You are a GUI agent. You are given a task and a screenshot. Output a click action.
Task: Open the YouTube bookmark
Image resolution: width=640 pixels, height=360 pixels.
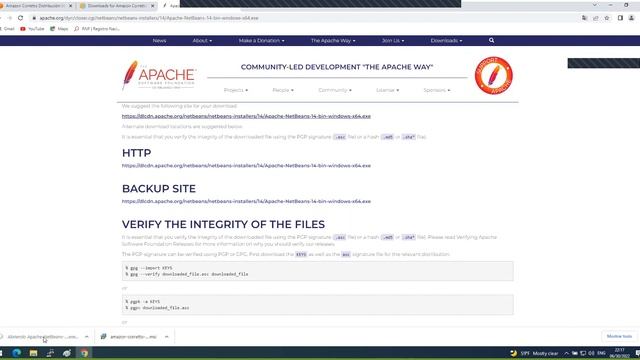coord(32,29)
